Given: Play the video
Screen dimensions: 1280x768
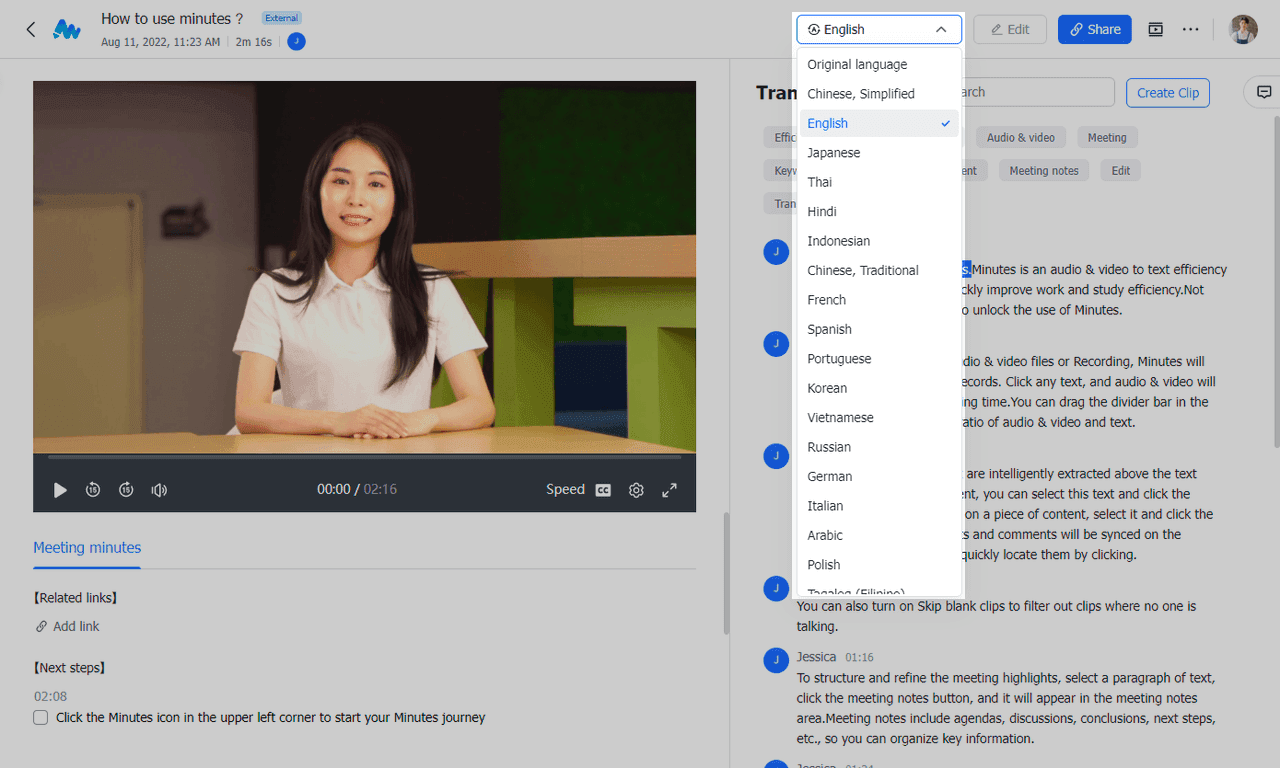Looking at the screenshot, I should 60,490.
